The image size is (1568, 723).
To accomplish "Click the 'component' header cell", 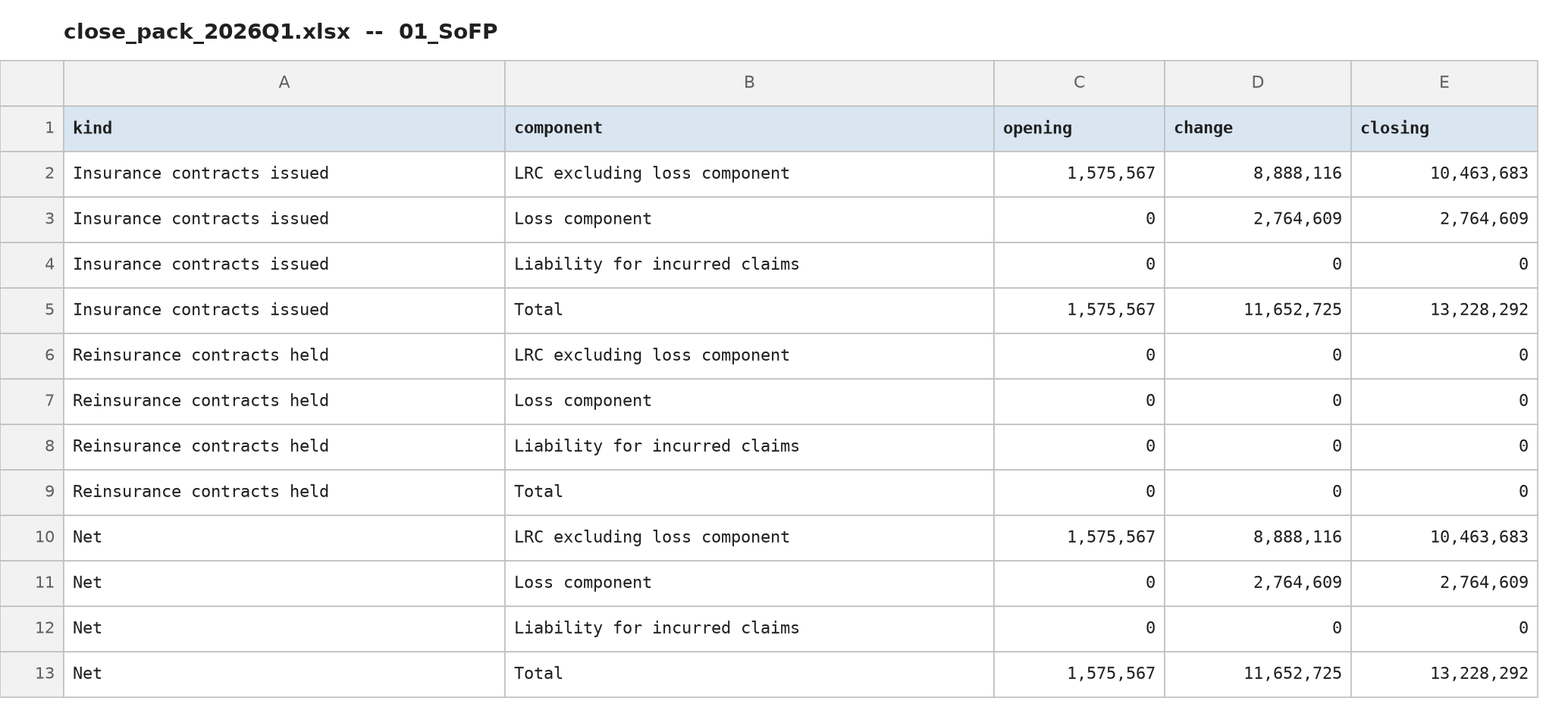I will pos(749,129).
